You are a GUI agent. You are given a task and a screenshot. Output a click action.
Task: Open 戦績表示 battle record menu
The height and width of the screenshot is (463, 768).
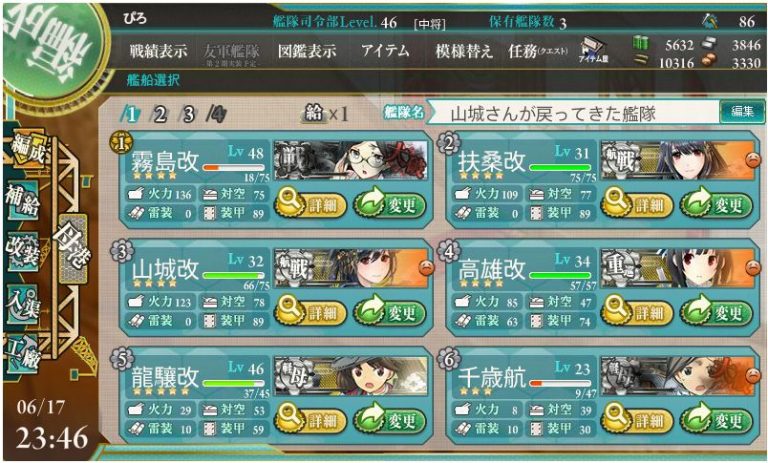click(x=158, y=51)
